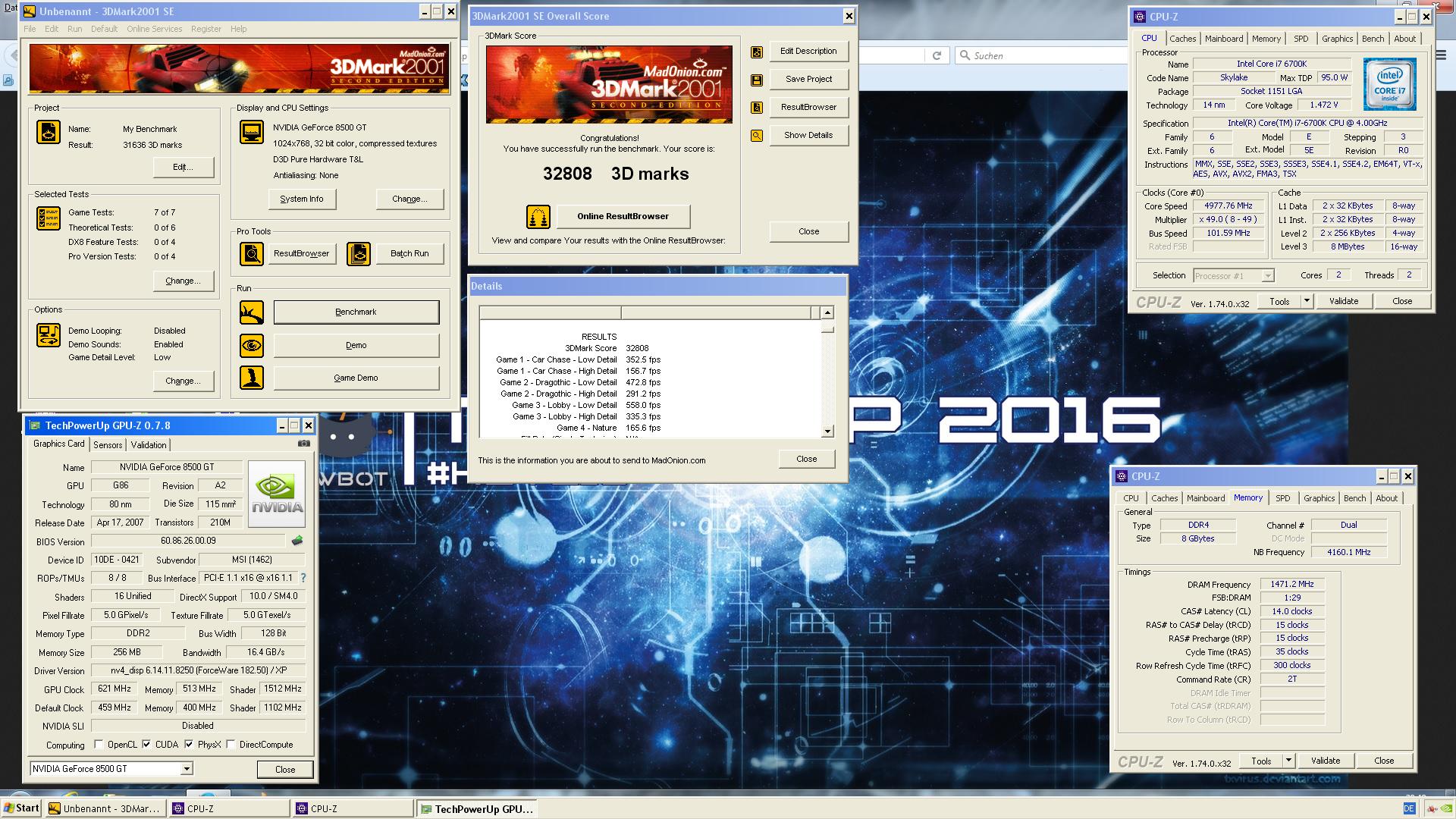The height and width of the screenshot is (819, 1456).
Task: Open the File menu in 3DMark2001
Action: coord(30,29)
